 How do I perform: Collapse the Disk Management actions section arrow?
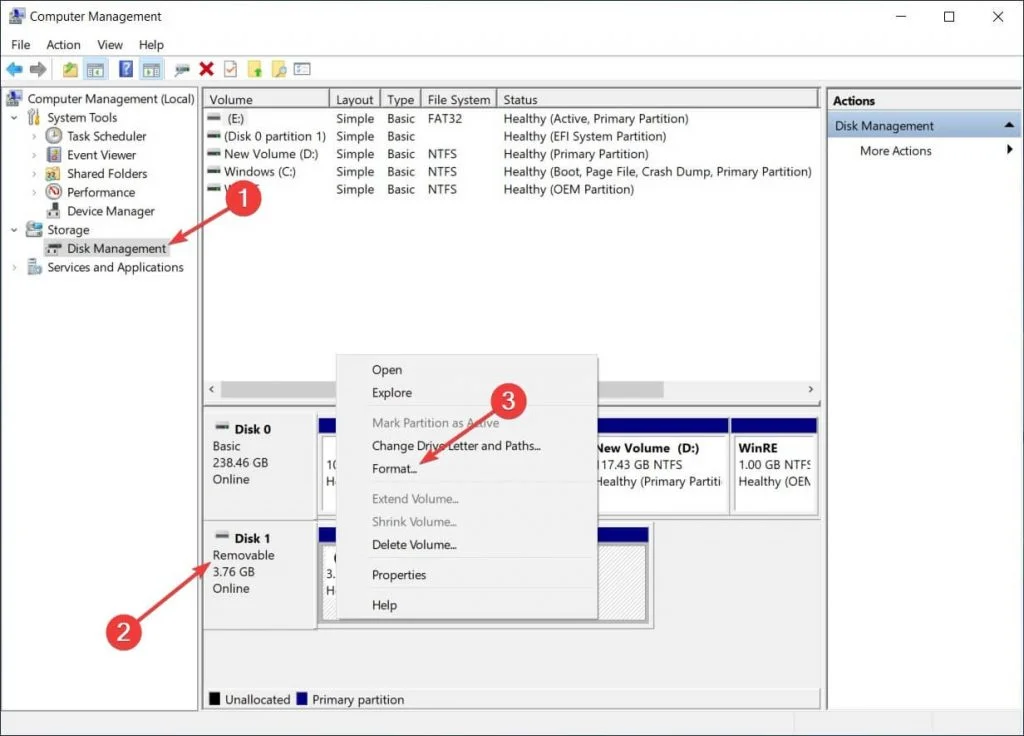coord(1009,125)
